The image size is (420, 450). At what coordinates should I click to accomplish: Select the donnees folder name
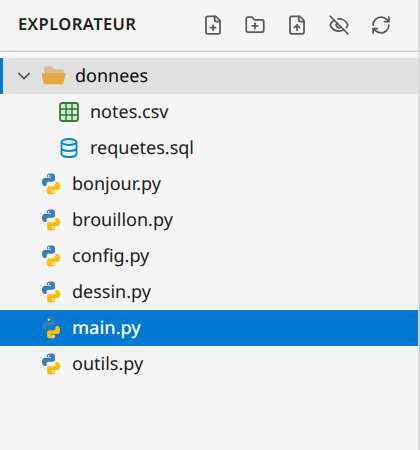[111, 76]
